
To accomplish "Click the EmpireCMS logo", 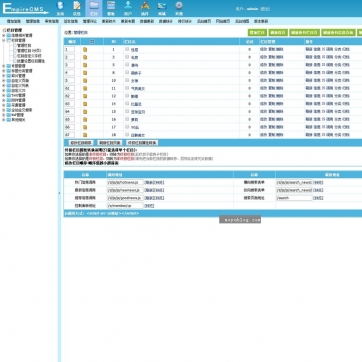I will (x=26, y=8).
